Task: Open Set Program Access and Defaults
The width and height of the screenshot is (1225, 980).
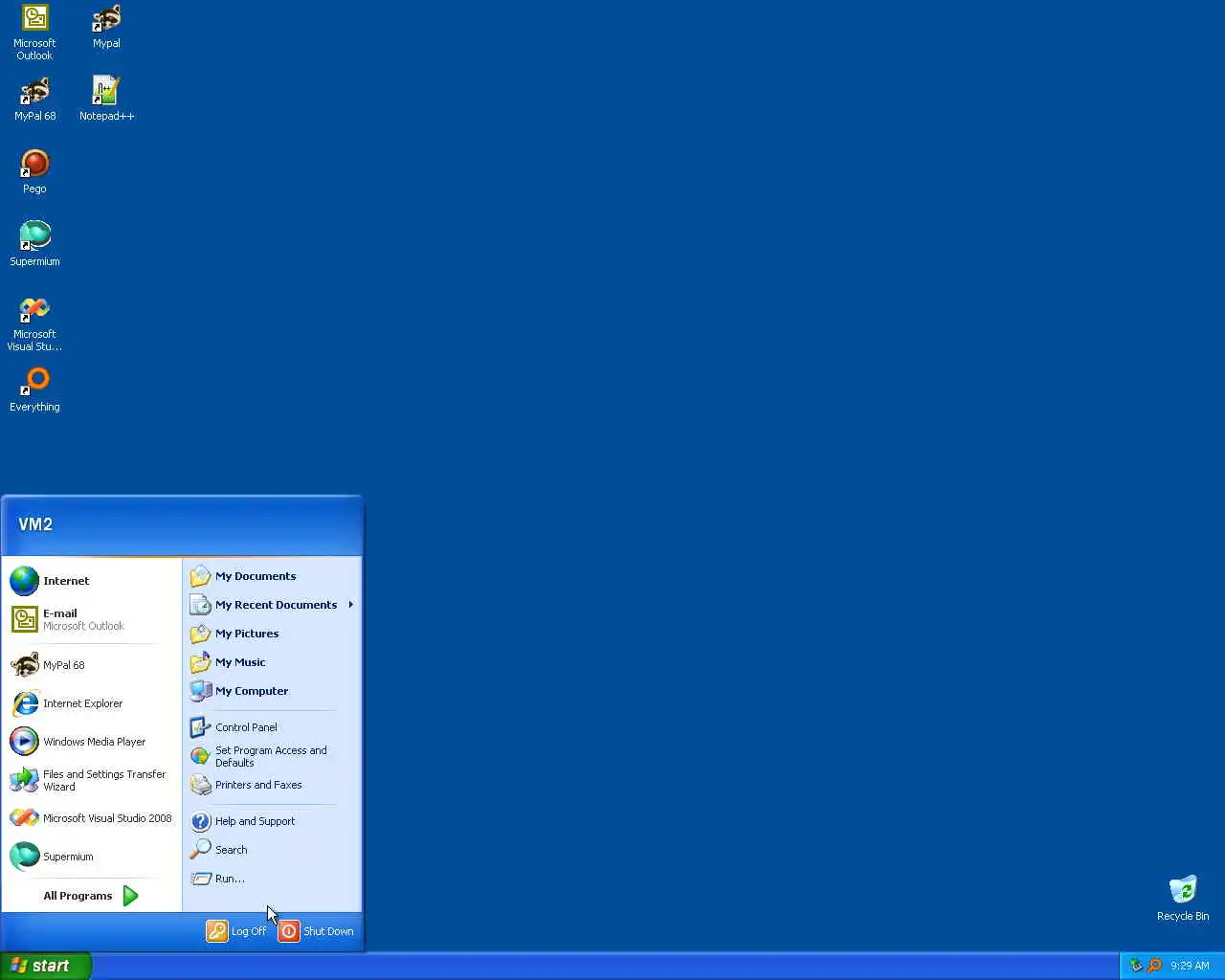Action: [x=272, y=756]
